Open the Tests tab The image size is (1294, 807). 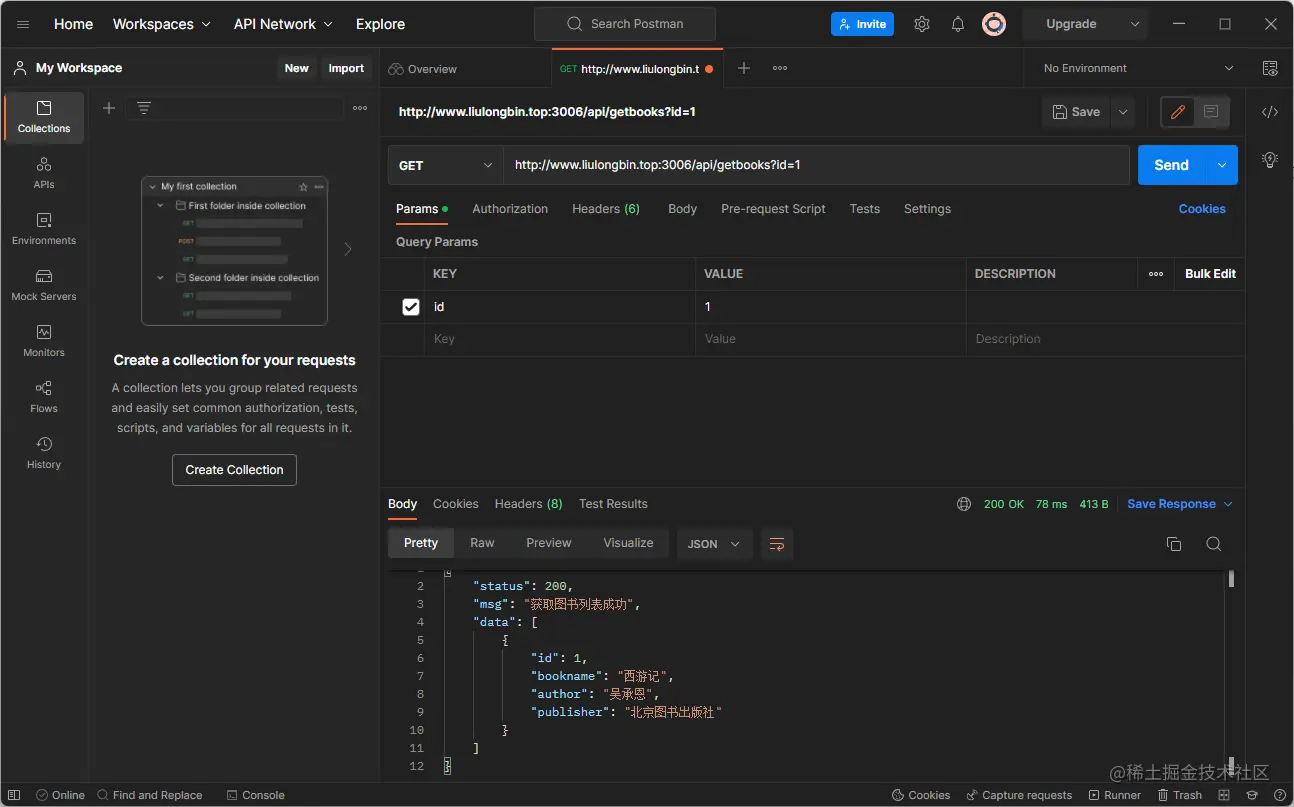click(x=865, y=209)
